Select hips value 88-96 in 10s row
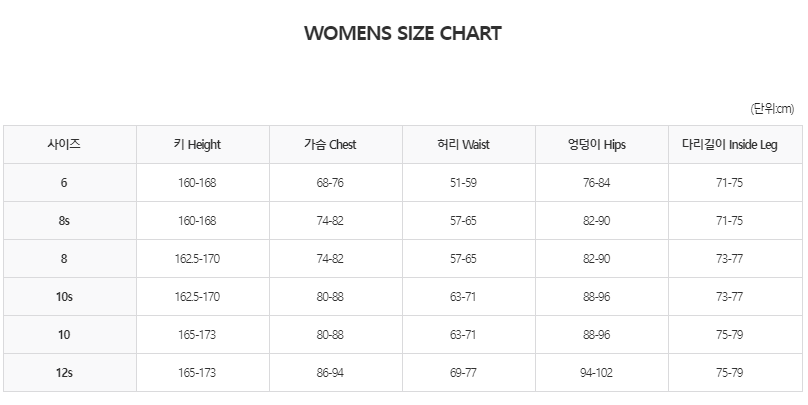 tap(596, 297)
